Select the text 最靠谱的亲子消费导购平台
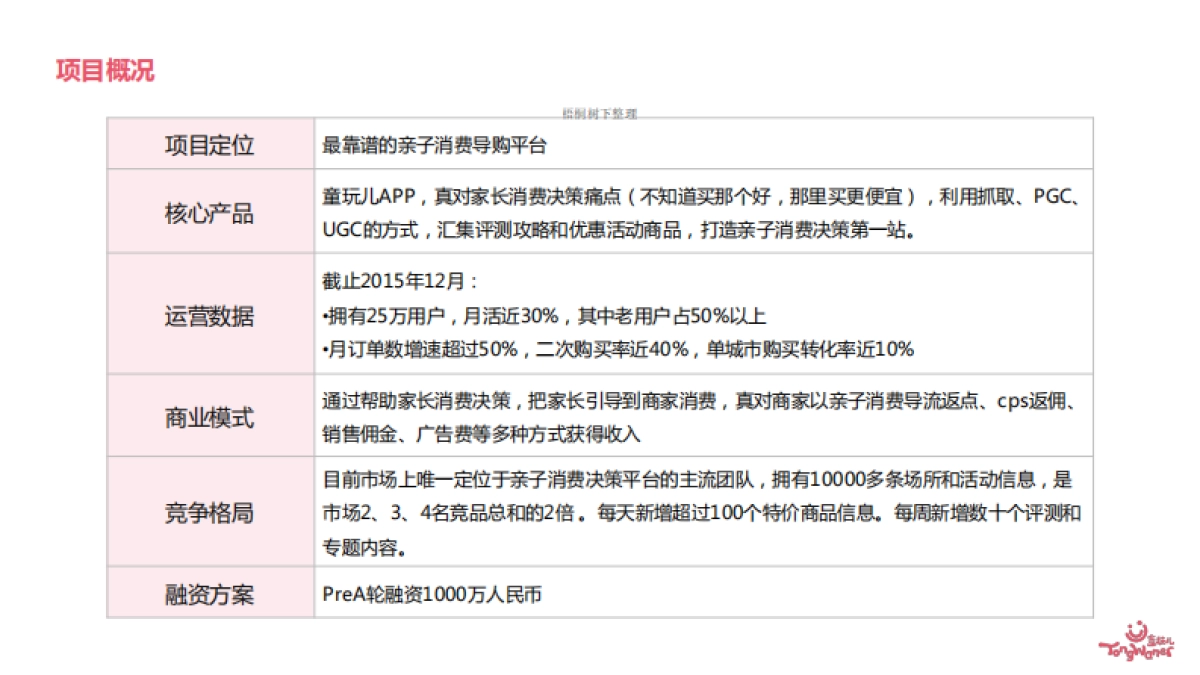The height and width of the screenshot is (675, 1200). 435,145
